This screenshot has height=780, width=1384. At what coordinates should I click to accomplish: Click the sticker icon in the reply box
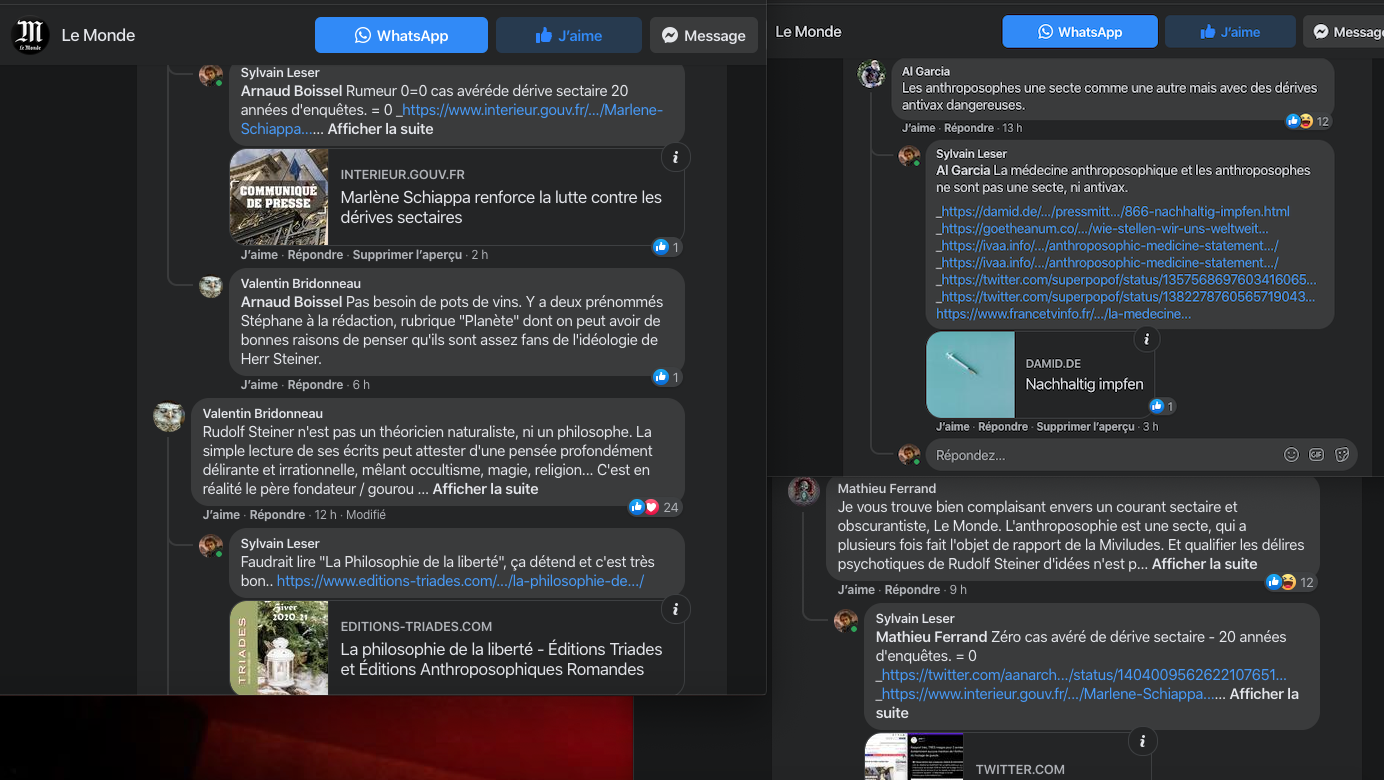coord(1342,455)
